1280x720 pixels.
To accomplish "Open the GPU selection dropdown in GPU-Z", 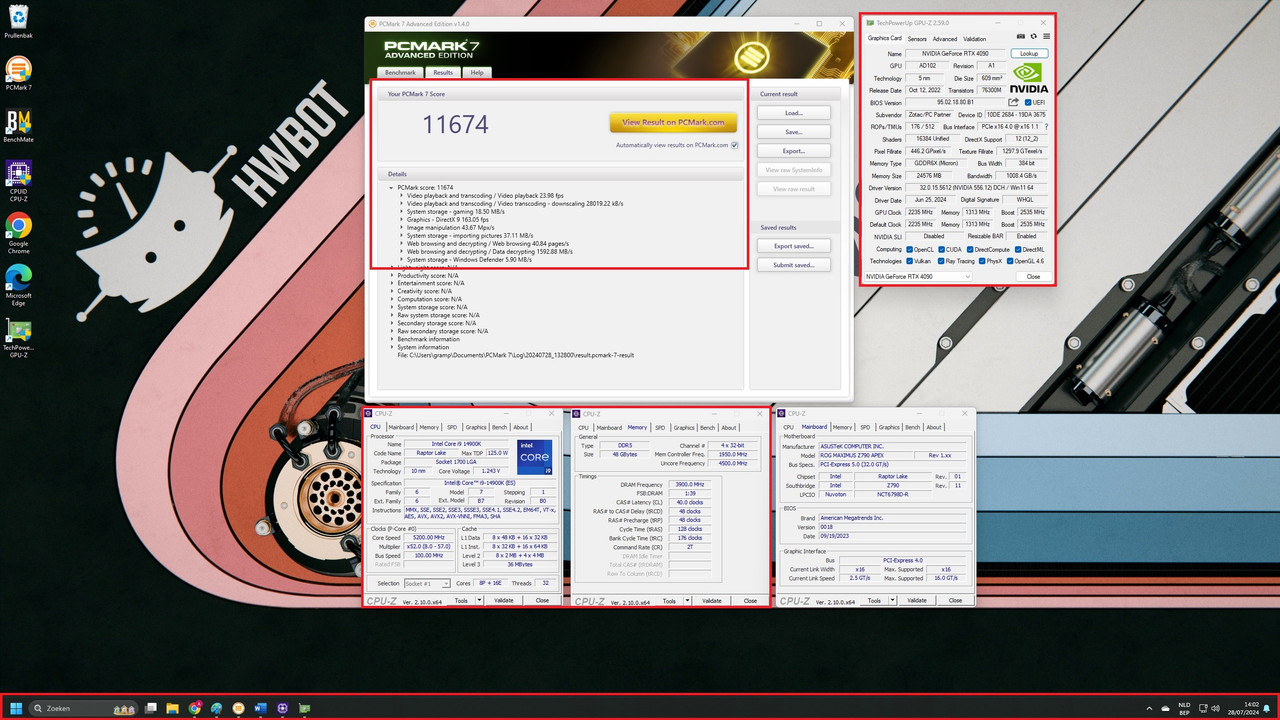I will [x=918, y=276].
